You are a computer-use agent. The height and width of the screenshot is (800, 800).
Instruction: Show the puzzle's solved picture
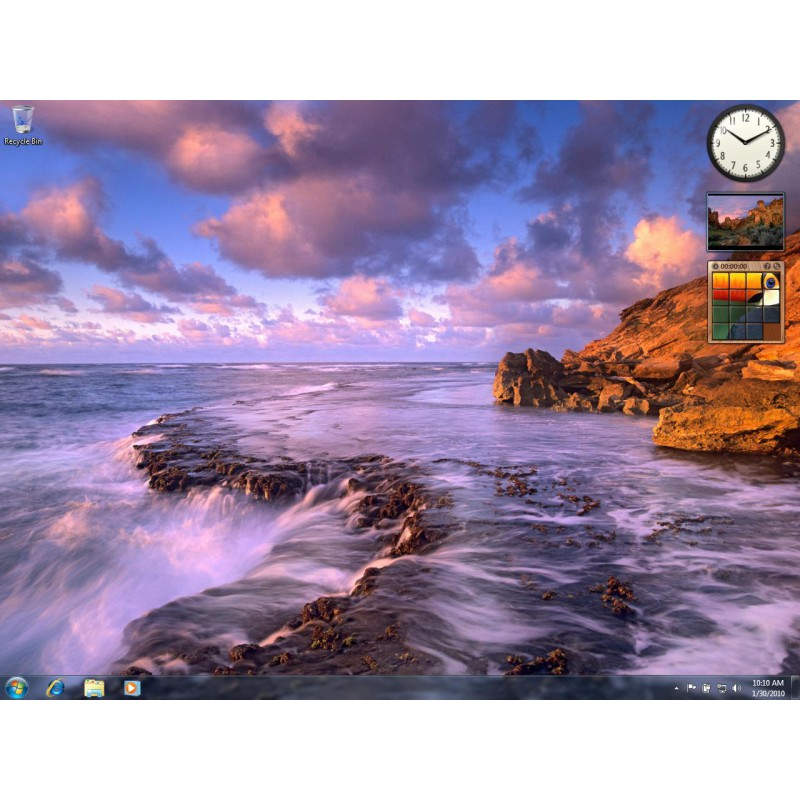[767, 266]
